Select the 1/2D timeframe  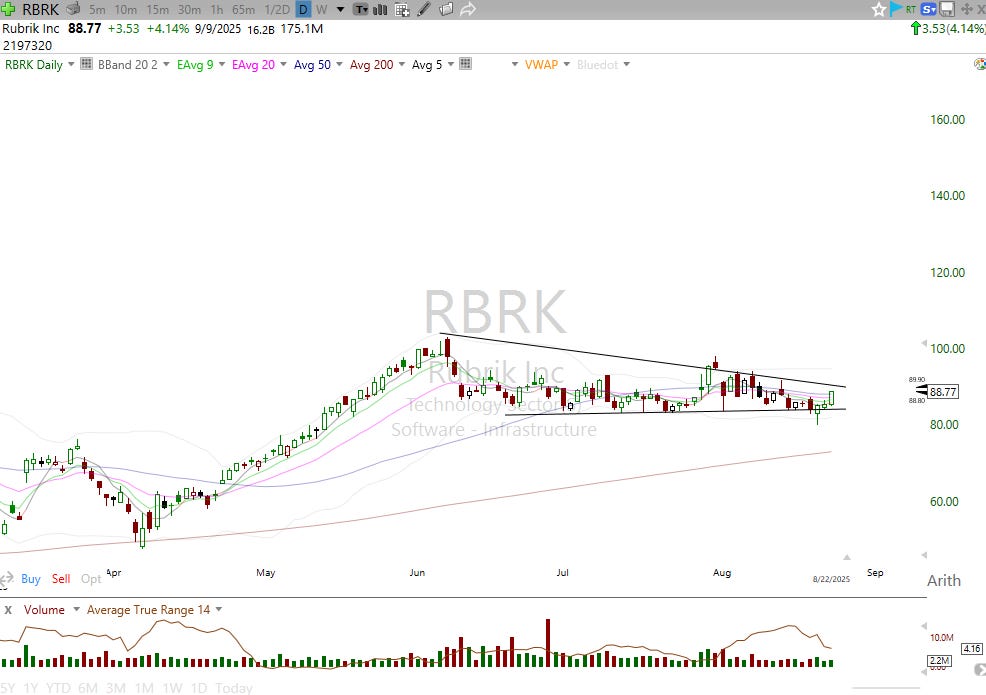(277, 10)
